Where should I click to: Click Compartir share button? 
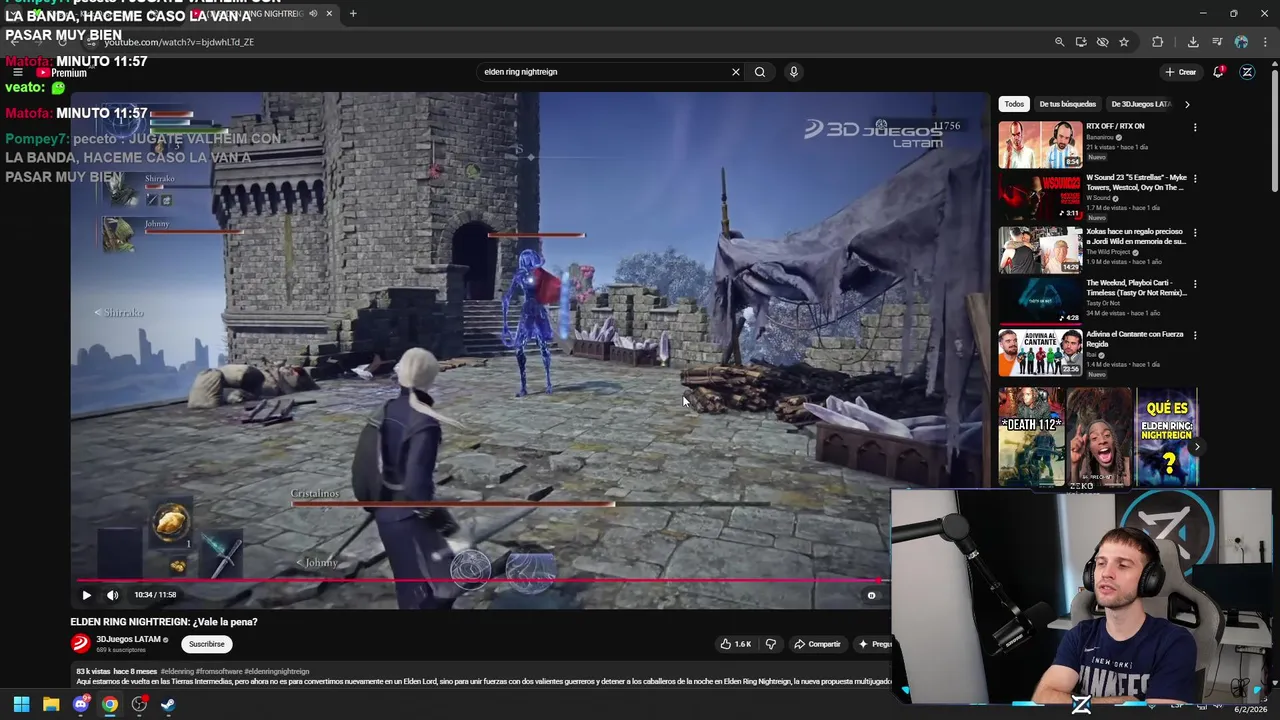(818, 644)
